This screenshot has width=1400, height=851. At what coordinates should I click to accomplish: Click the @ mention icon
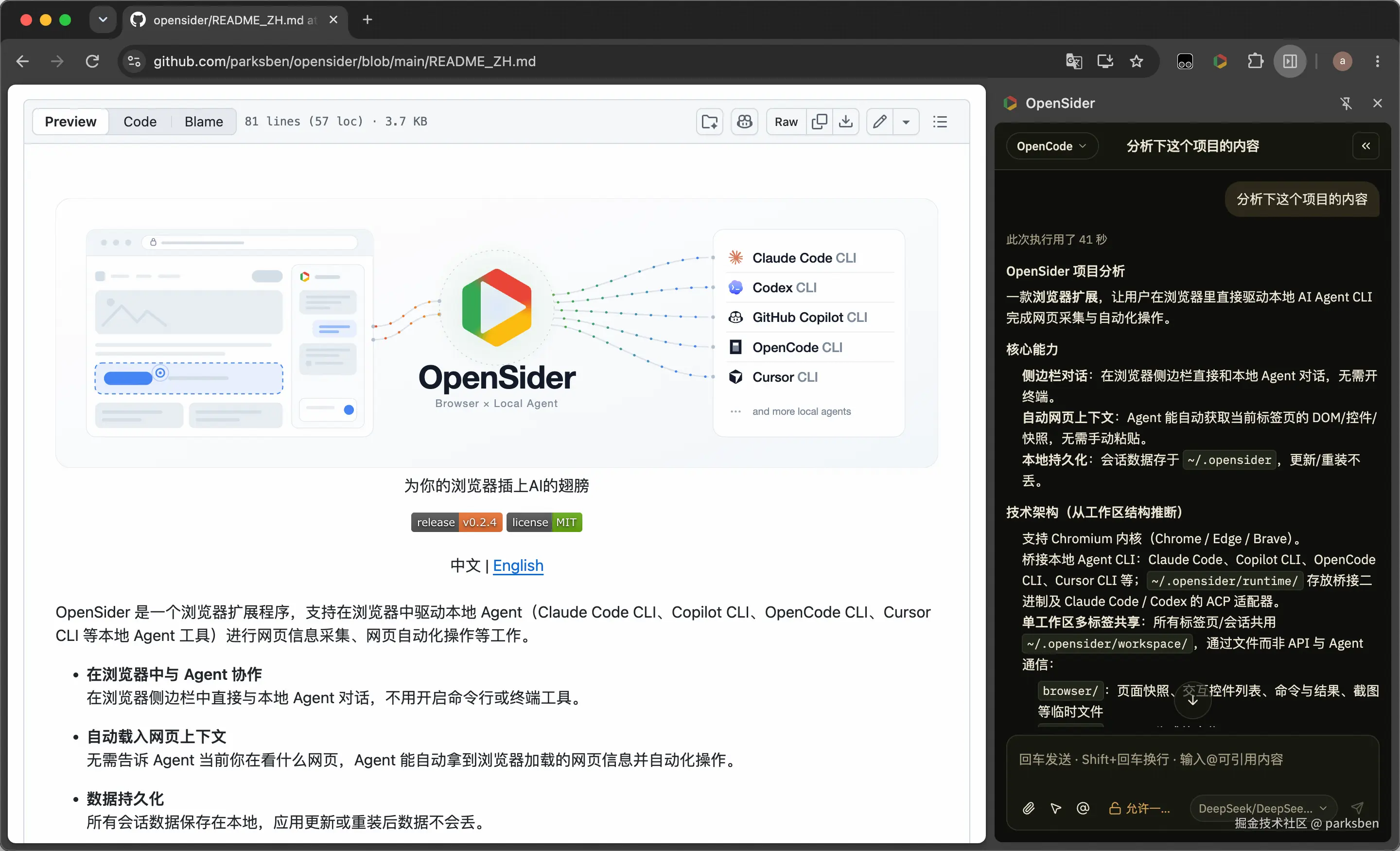coord(1083,808)
